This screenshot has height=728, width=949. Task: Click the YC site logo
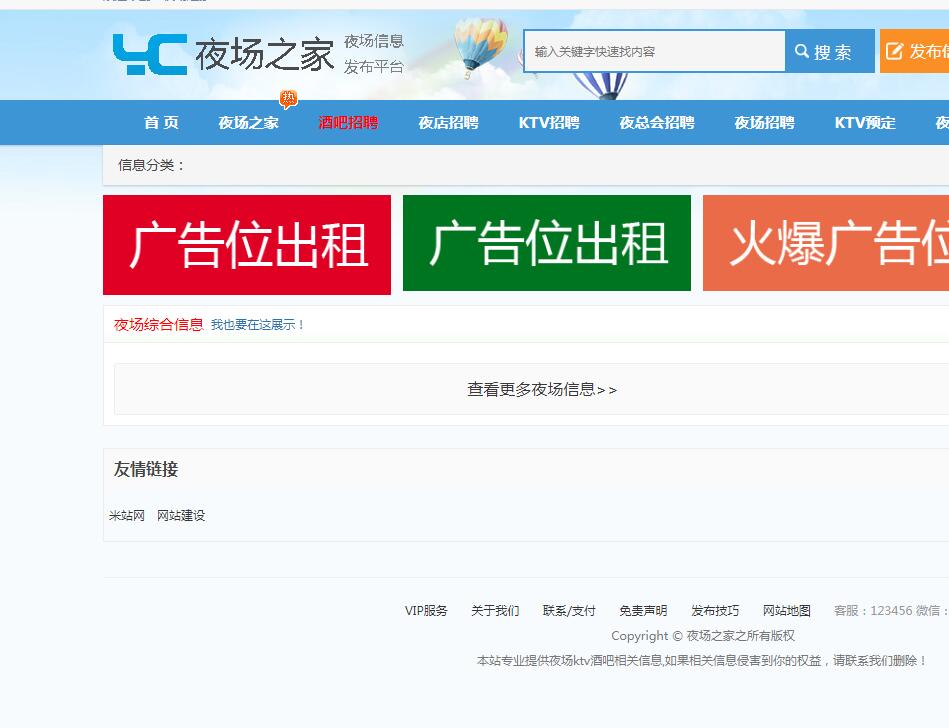point(150,54)
